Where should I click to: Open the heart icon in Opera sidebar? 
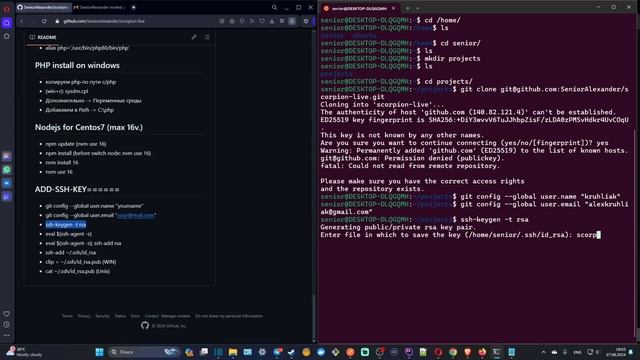coord(7,314)
